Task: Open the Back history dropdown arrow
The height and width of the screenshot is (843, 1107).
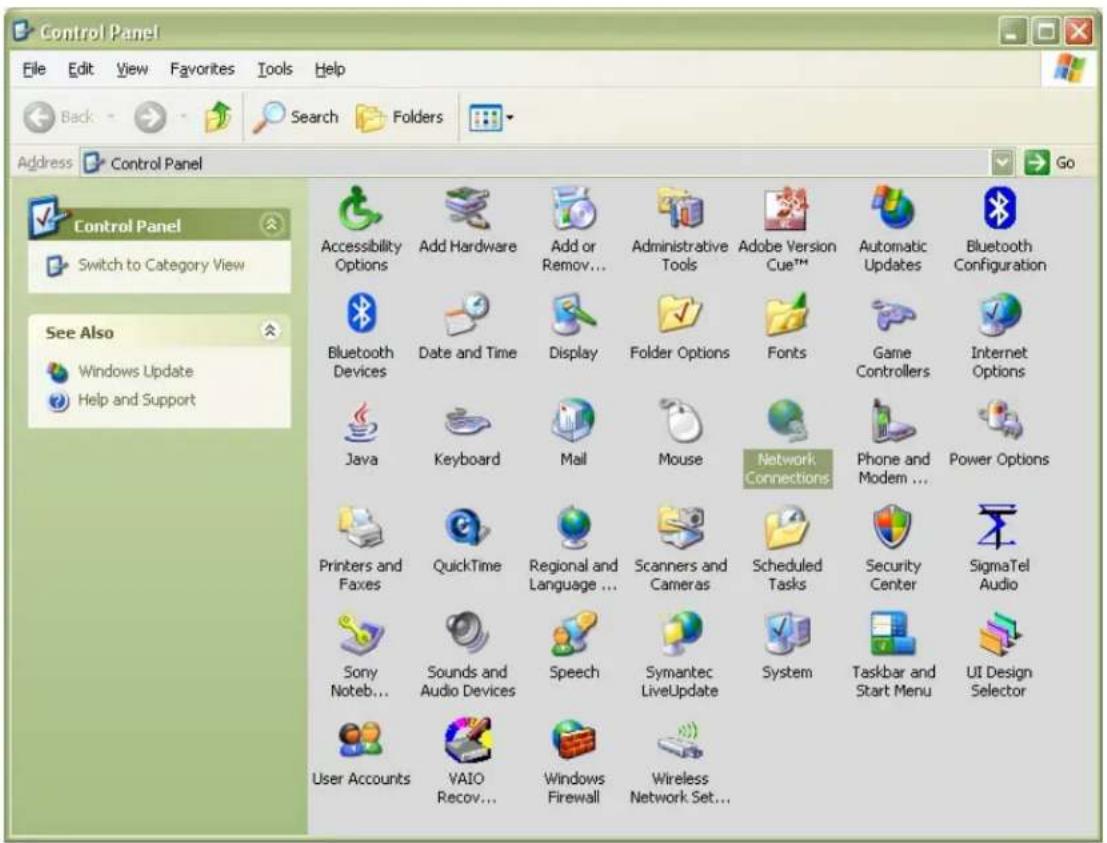Action: pos(112,116)
